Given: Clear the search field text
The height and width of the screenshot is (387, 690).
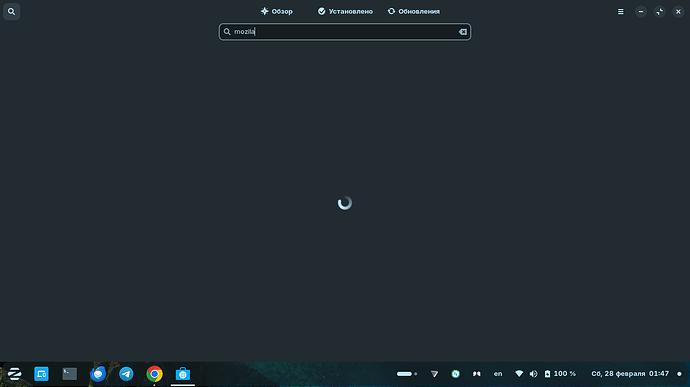Looking at the screenshot, I should tap(462, 32).
